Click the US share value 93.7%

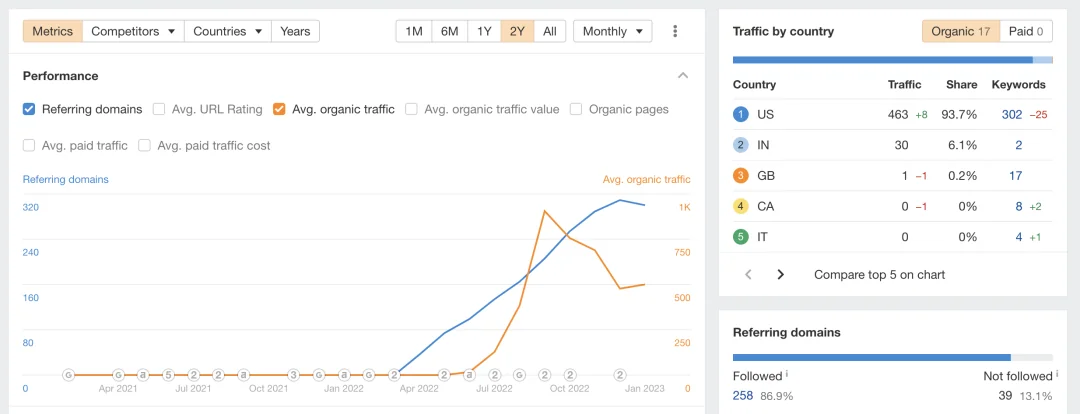click(x=959, y=114)
